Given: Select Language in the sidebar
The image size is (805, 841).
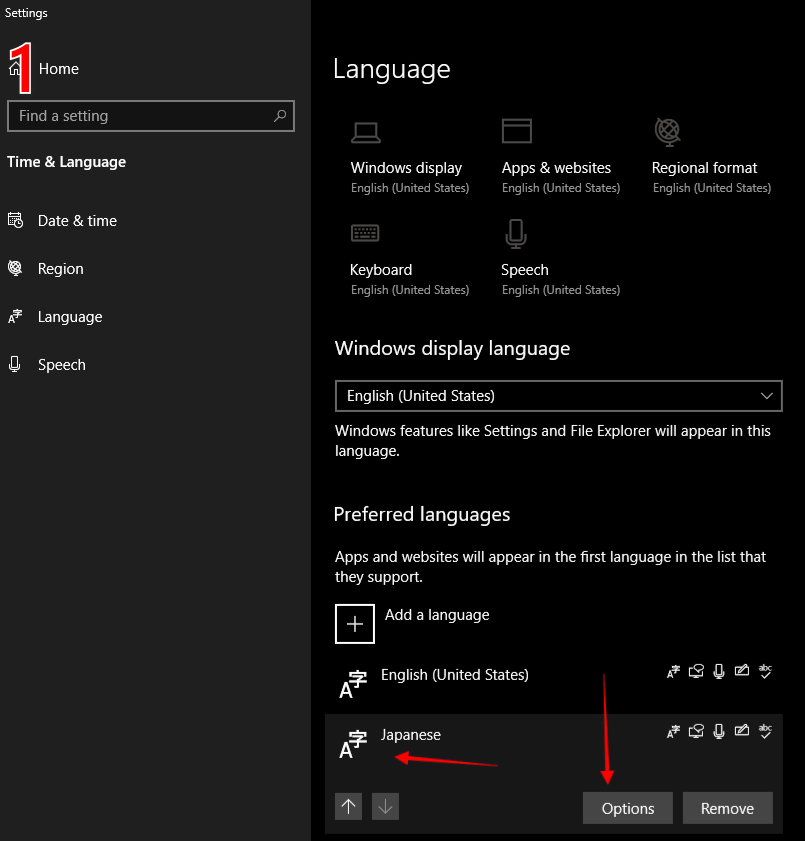Looking at the screenshot, I should pos(70,317).
